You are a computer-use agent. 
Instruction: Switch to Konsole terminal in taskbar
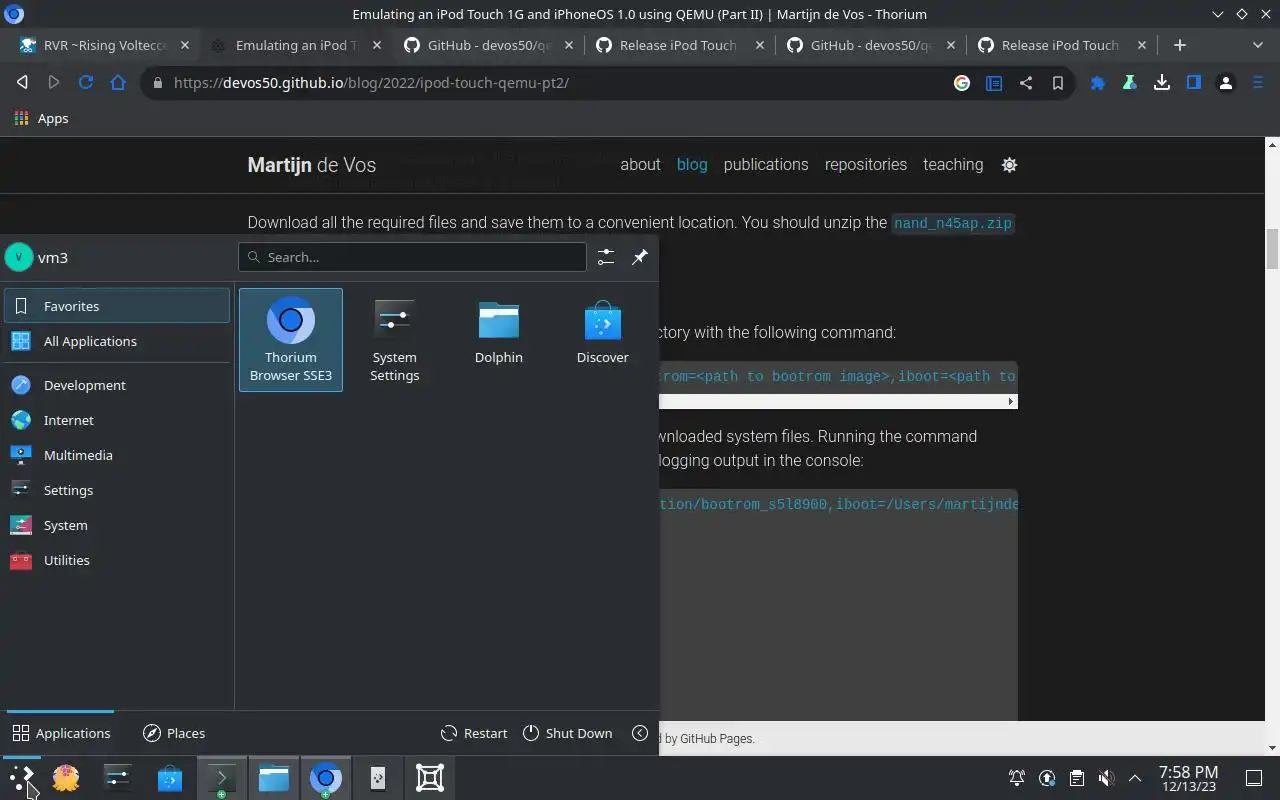[x=222, y=778]
